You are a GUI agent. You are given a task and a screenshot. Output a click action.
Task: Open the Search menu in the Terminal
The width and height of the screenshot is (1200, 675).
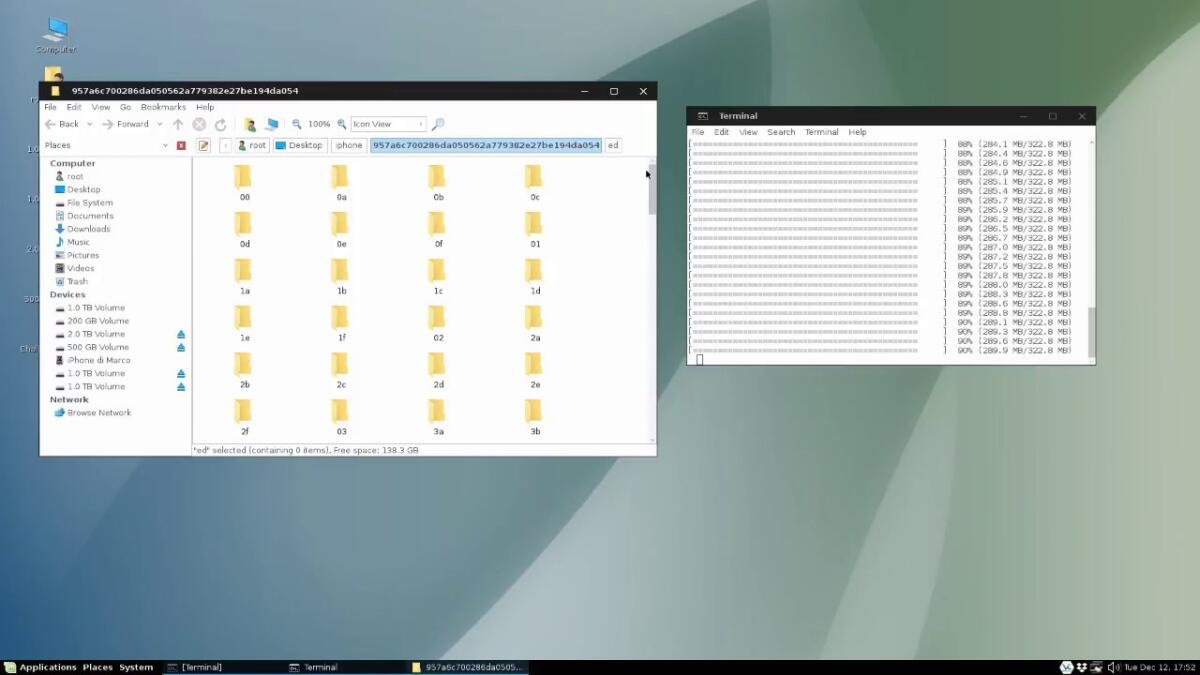coord(780,131)
